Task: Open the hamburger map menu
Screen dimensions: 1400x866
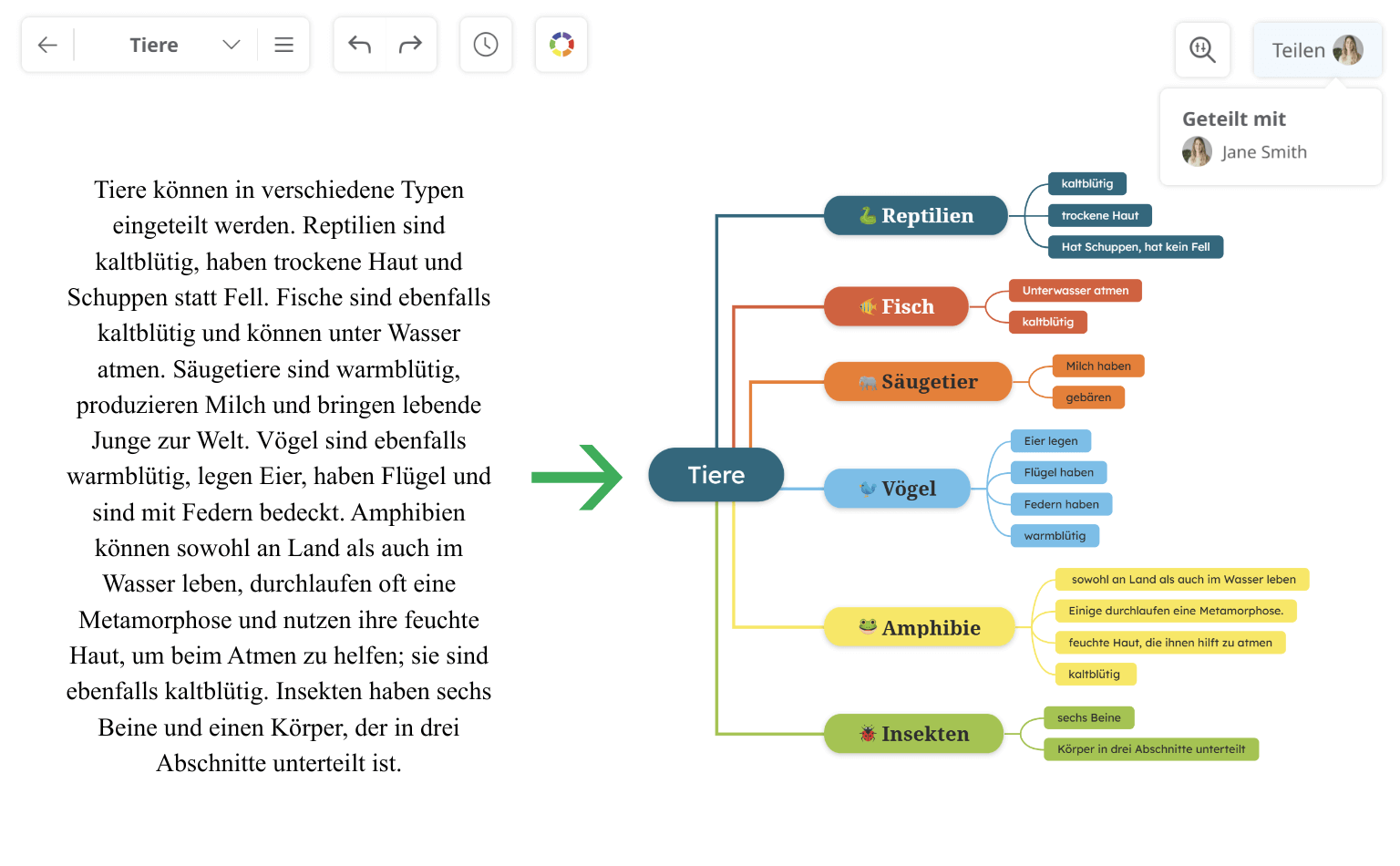Action: click(x=283, y=44)
